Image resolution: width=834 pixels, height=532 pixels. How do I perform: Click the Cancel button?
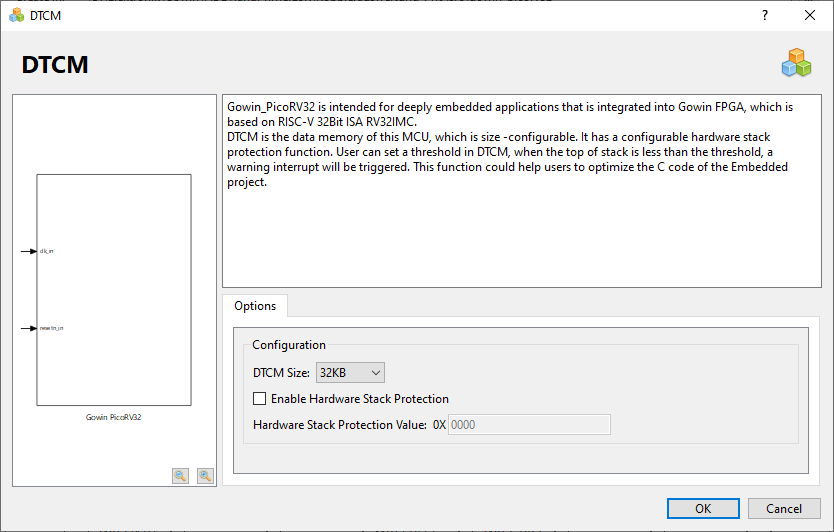click(x=784, y=509)
